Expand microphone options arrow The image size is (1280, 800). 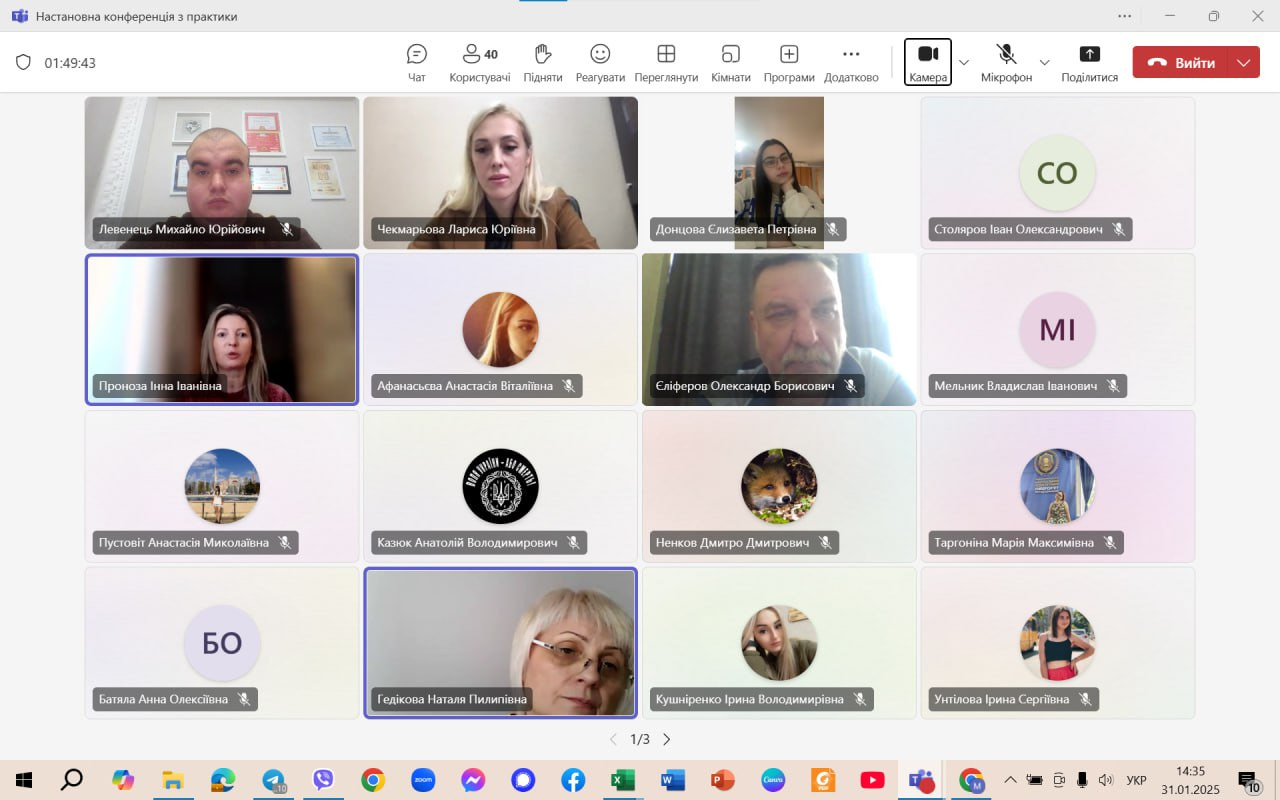pos(1044,62)
